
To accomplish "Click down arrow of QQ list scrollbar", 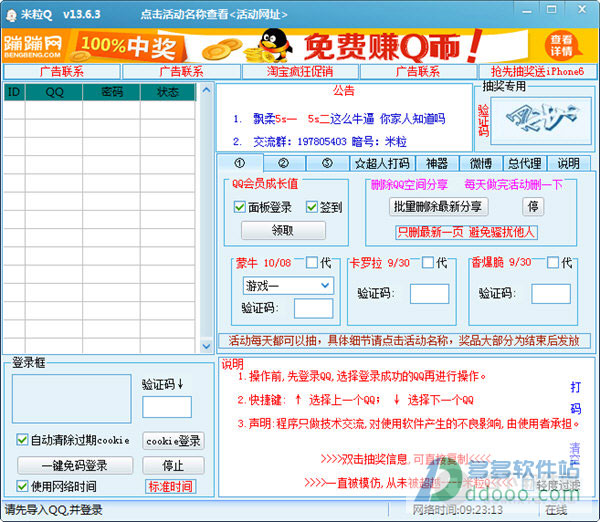I will point(206,346).
